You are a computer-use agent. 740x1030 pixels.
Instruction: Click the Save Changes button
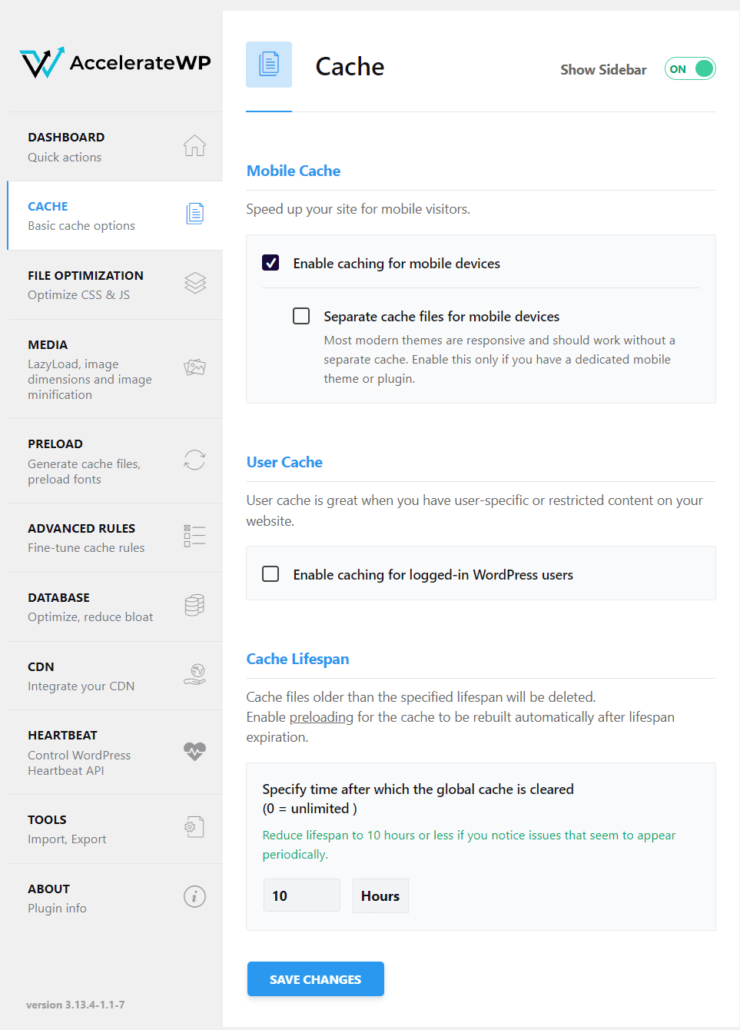click(315, 979)
